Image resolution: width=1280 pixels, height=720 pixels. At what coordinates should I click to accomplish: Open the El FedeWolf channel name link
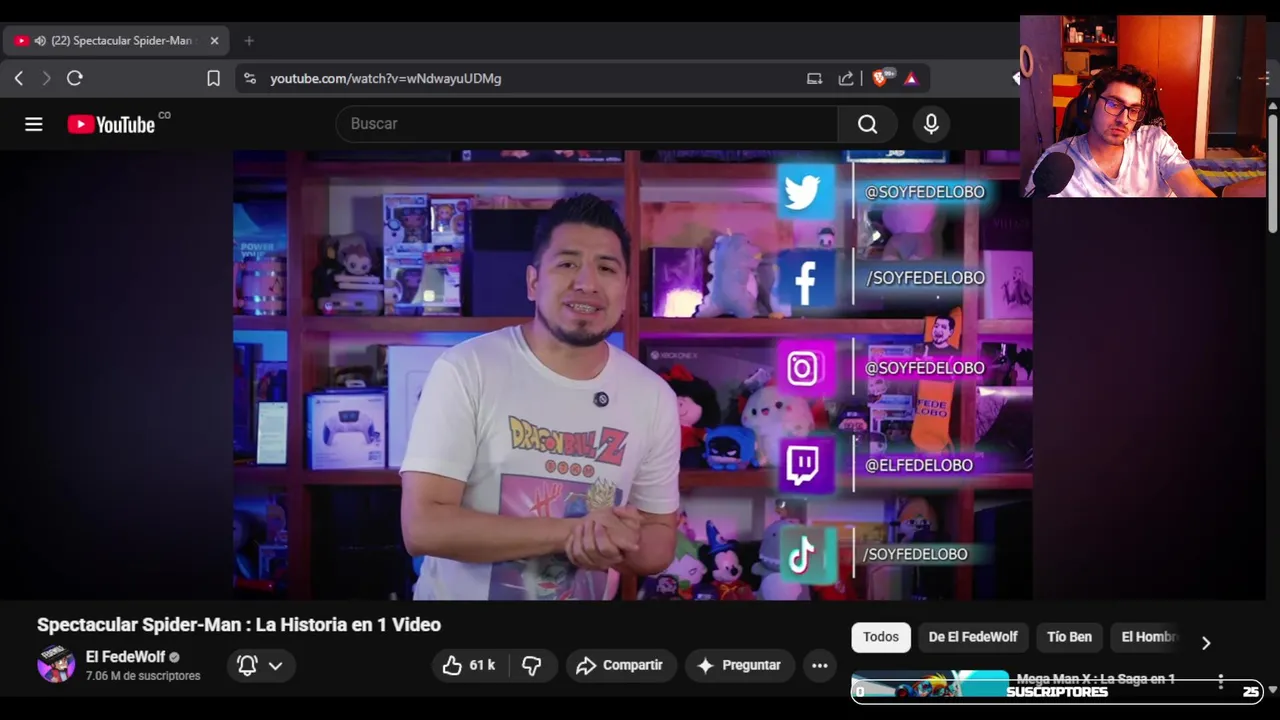pos(125,657)
